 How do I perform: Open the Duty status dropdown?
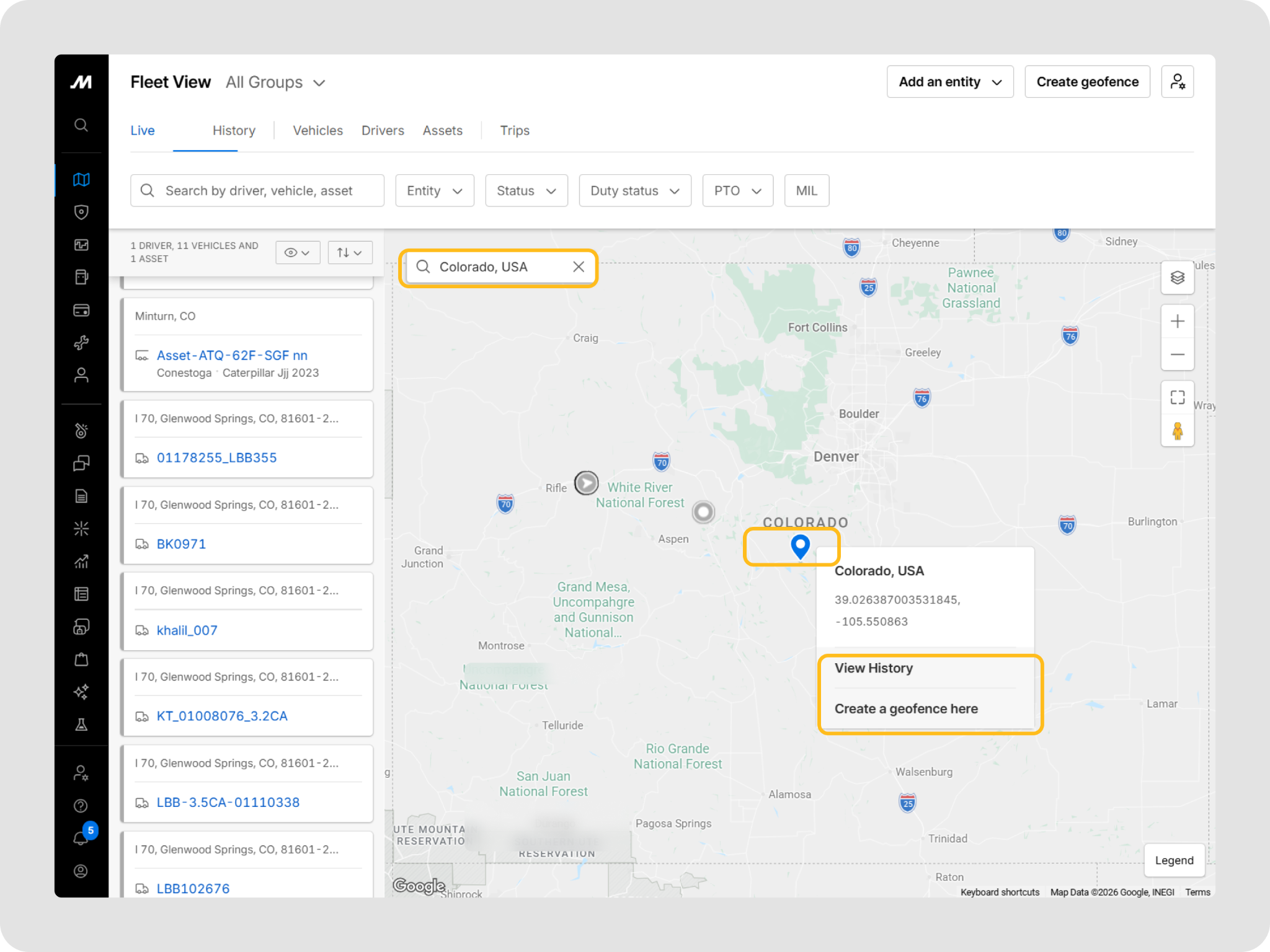pos(634,190)
